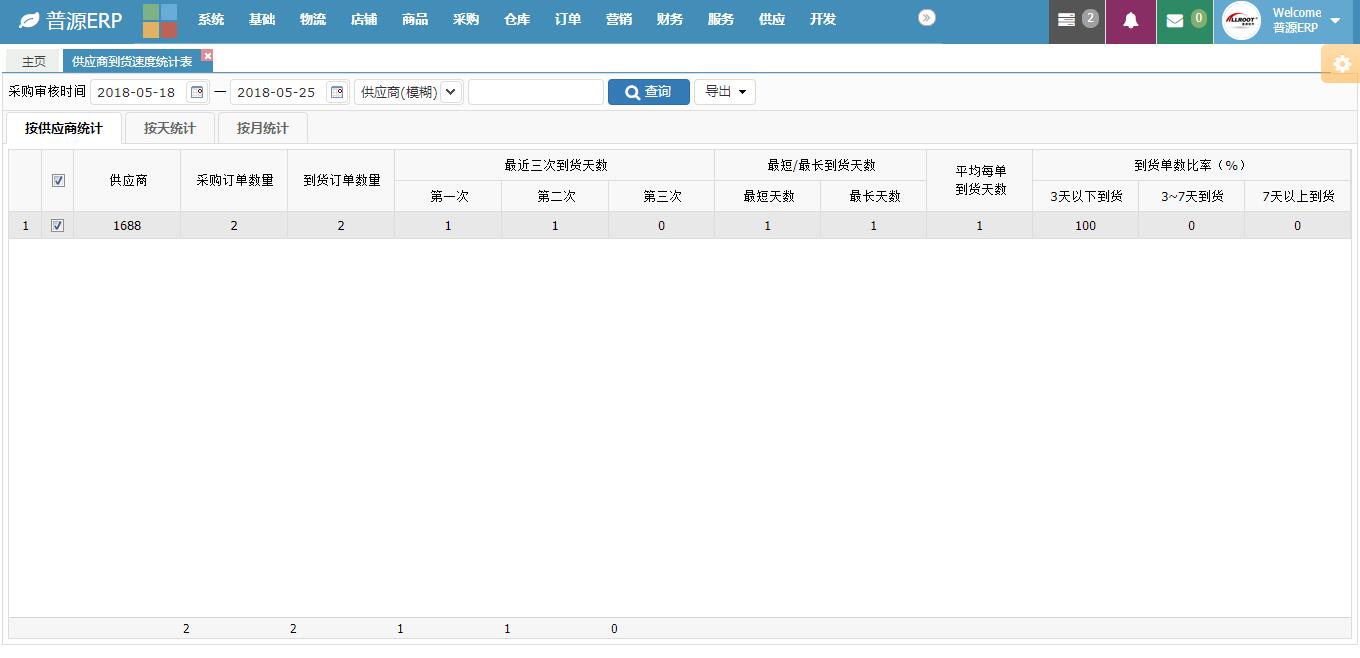Screen dimensions: 1360x658
Task: Click the 普源ERP logo
Action: (x=71, y=21)
